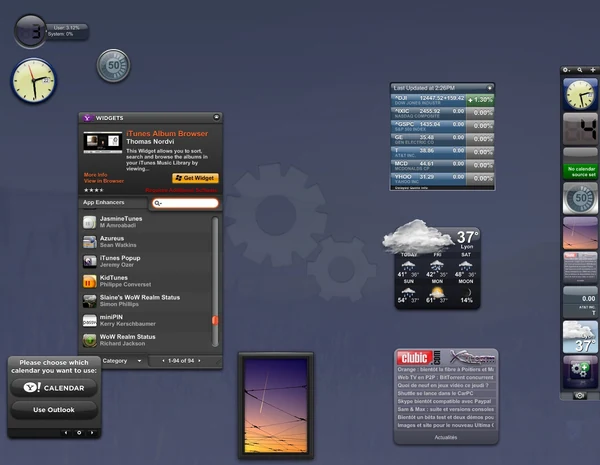The height and width of the screenshot is (465, 600).
Task: Select WoW Realm Status by Richard Jackson
Action: (x=145, y=340)
